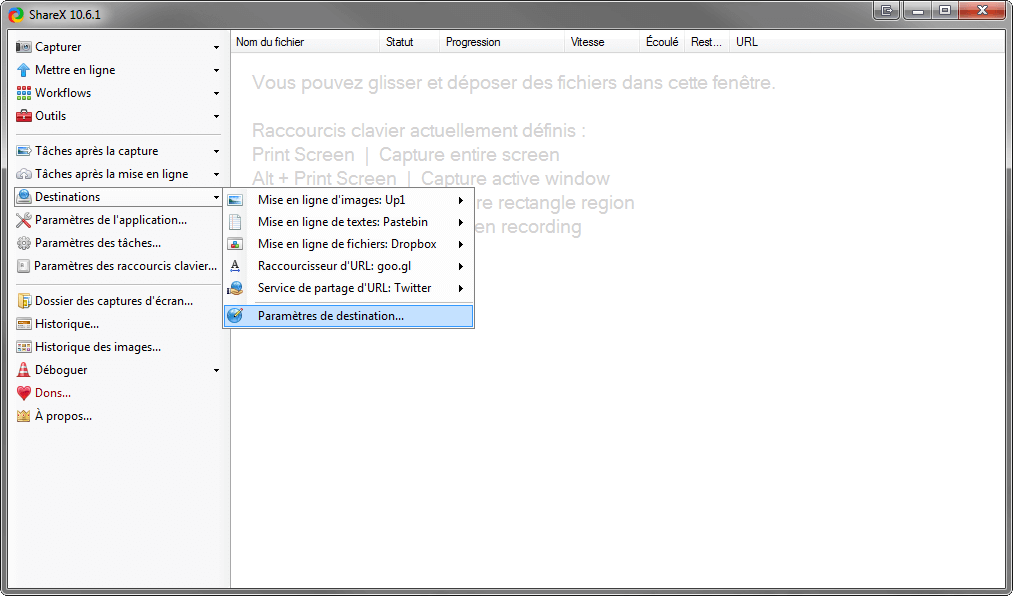The width and height of the screenshot is (1013, 596).
Task: Click the À propos crown icon
Action: coord(24,416)
